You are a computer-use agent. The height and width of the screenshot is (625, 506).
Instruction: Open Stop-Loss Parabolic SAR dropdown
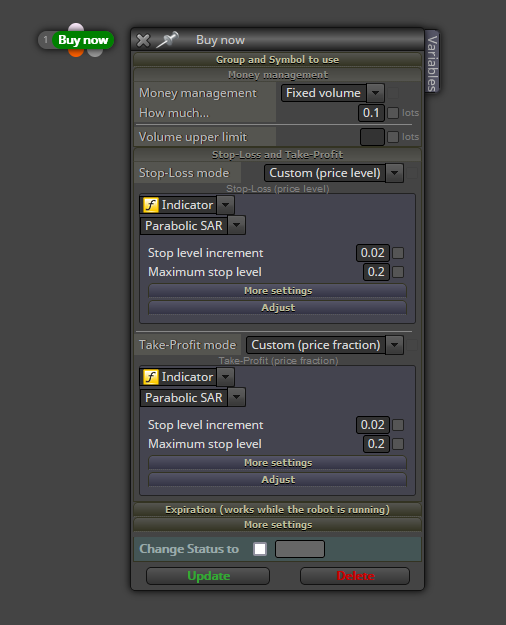pos(193,226)
